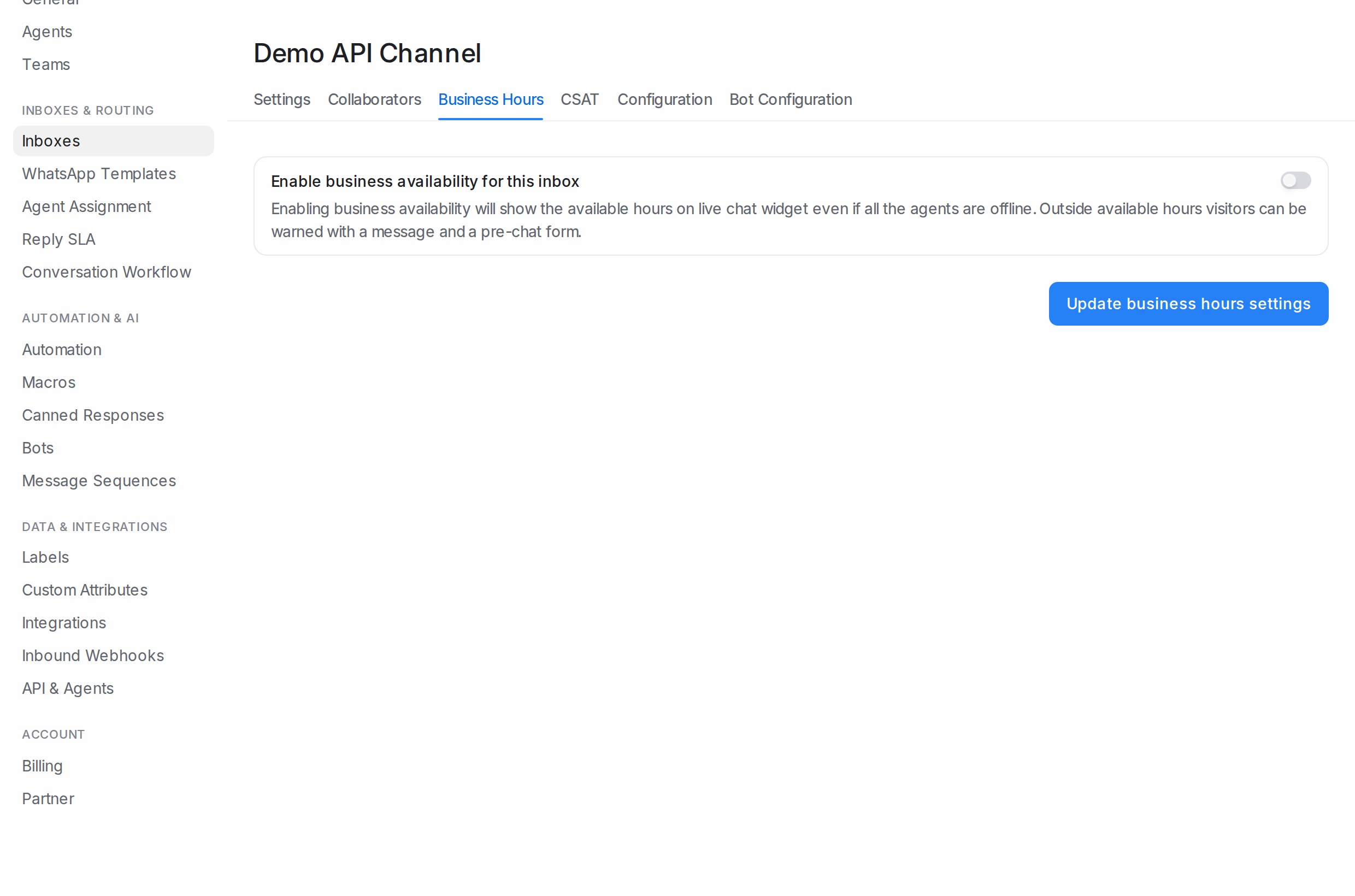Open Teams in the sidebar
Screen dimensions: 1355x896
(46, 64)
